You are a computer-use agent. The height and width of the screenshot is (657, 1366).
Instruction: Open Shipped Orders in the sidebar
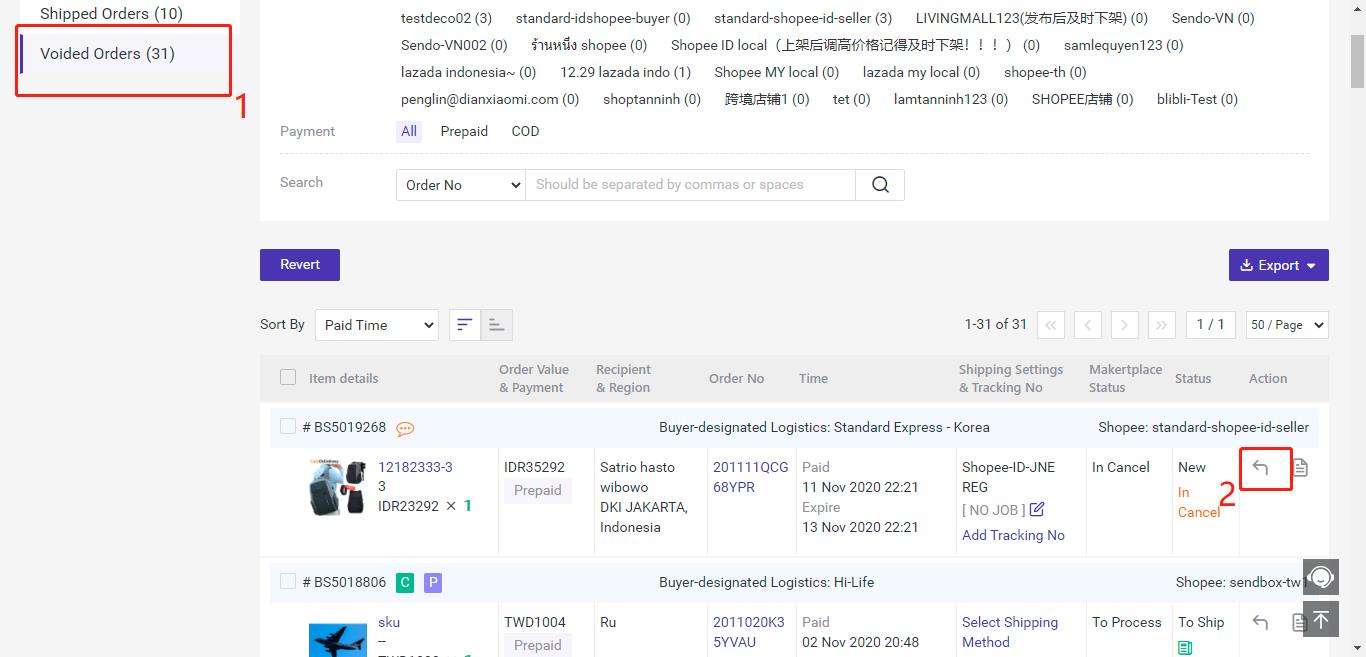tap(111, 14)
